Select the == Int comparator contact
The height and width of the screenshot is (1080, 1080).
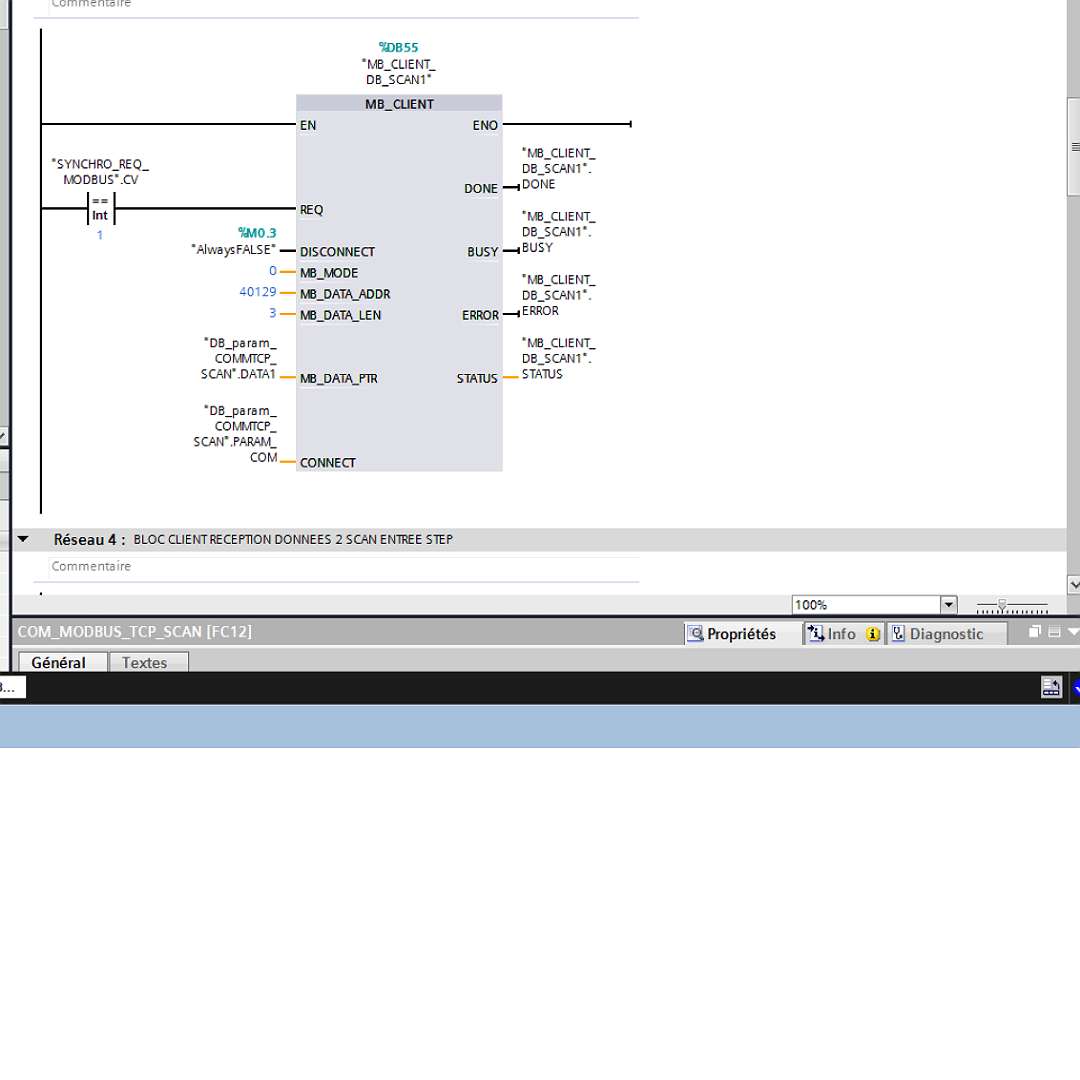click(x=100, y=209)
